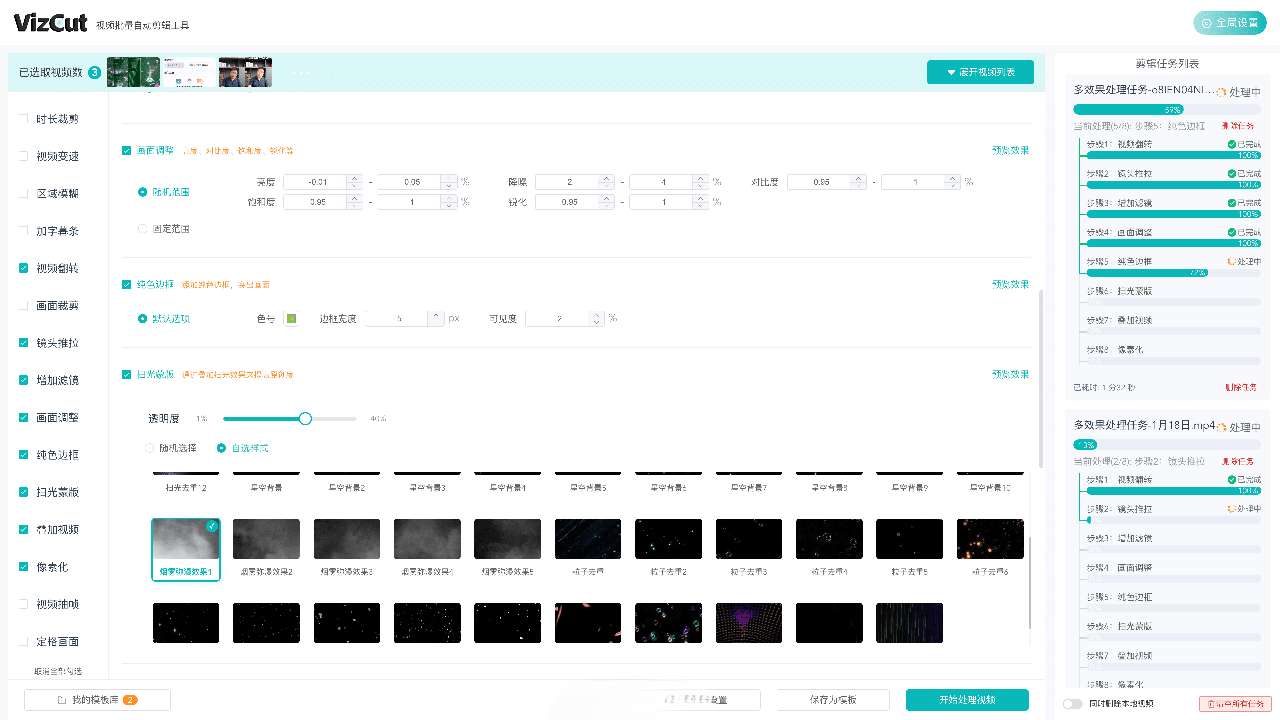1280x720 pixels.
Task: Toggle 同时删除本地视频 switch
Action: pyautogui.click(x=1072, y=704)
